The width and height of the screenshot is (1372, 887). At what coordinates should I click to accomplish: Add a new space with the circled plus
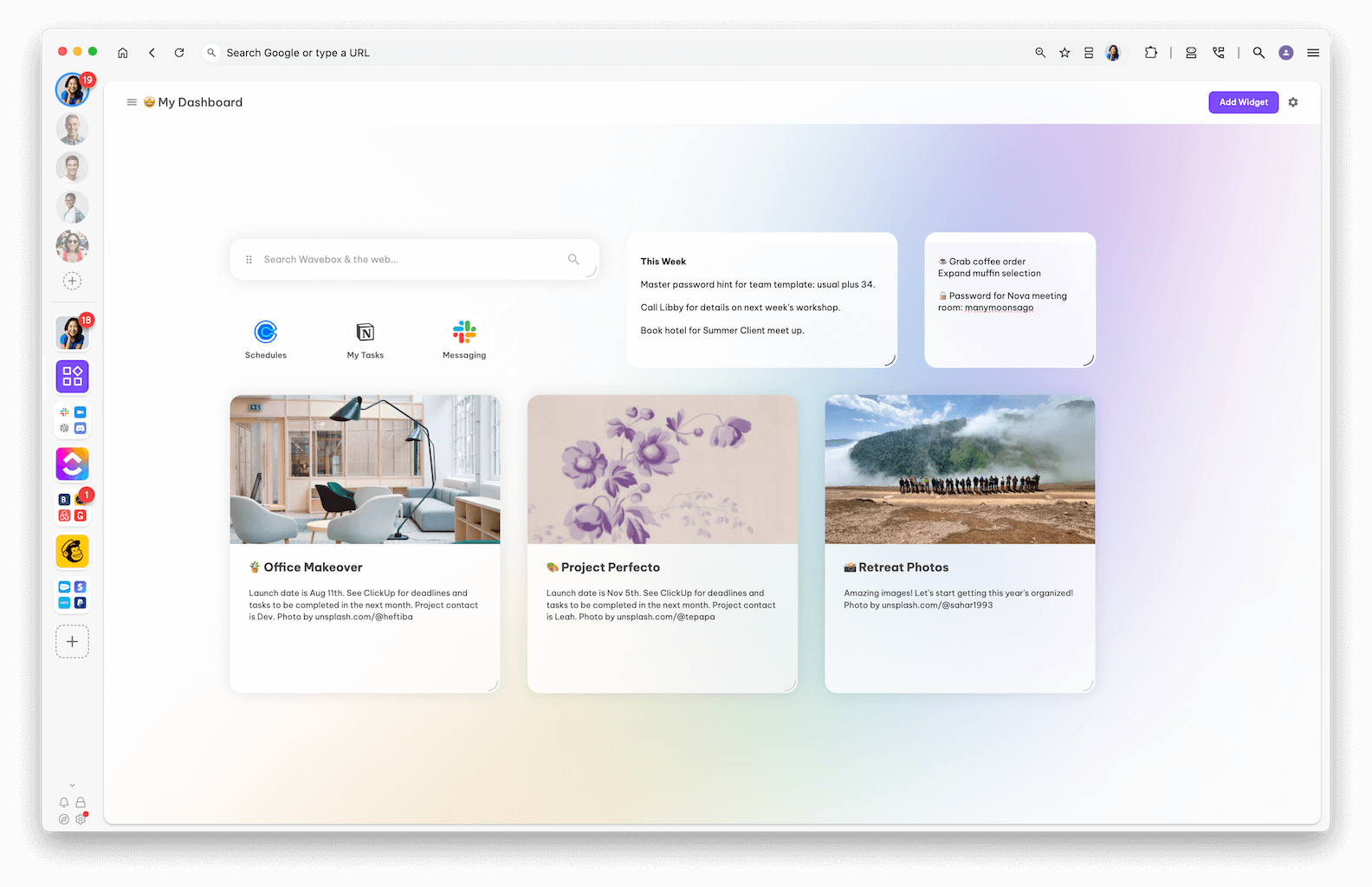pyautogui.click(x=73, y=281)
